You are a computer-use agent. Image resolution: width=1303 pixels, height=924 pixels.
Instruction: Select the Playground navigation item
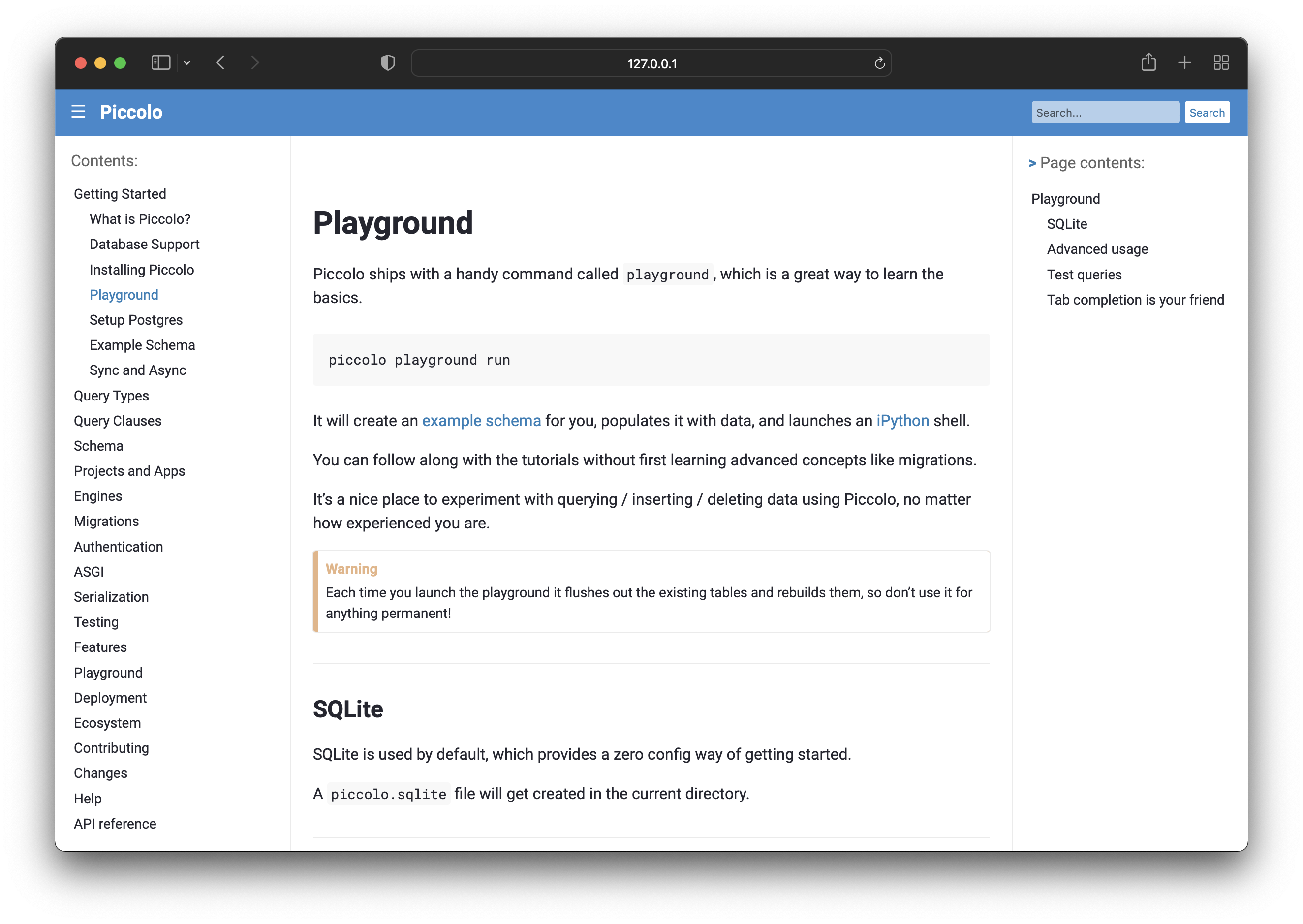tap(123, 294)
